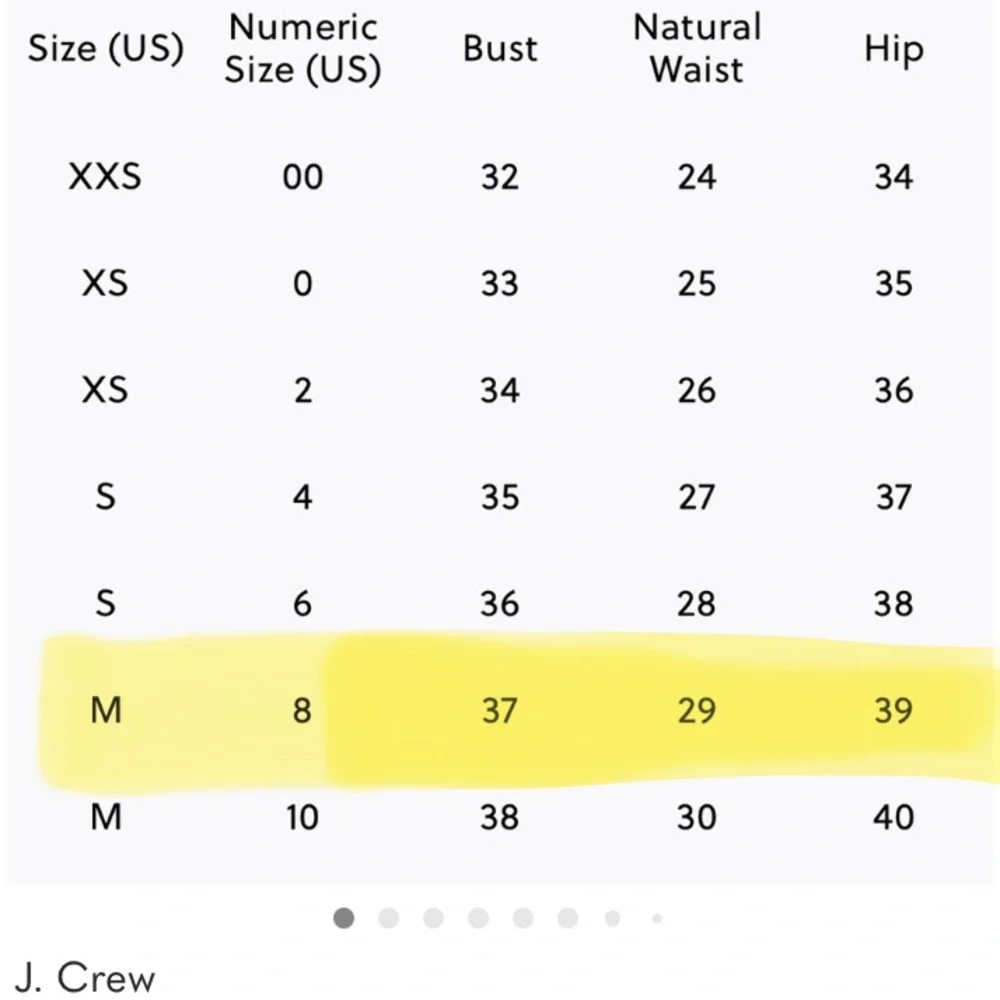Select the XXS size row label
This screenshot has height=1000, width=1000.
[x=105, y=177]
